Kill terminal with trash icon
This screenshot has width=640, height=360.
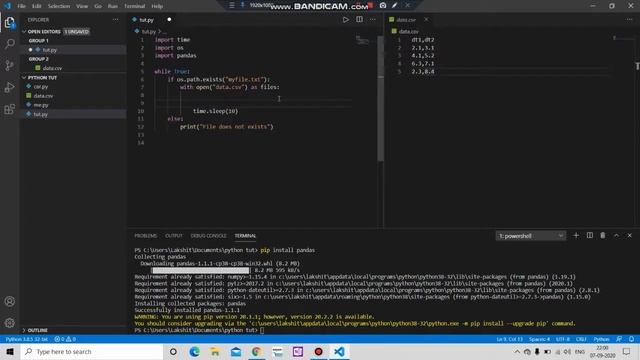[602, 236]
